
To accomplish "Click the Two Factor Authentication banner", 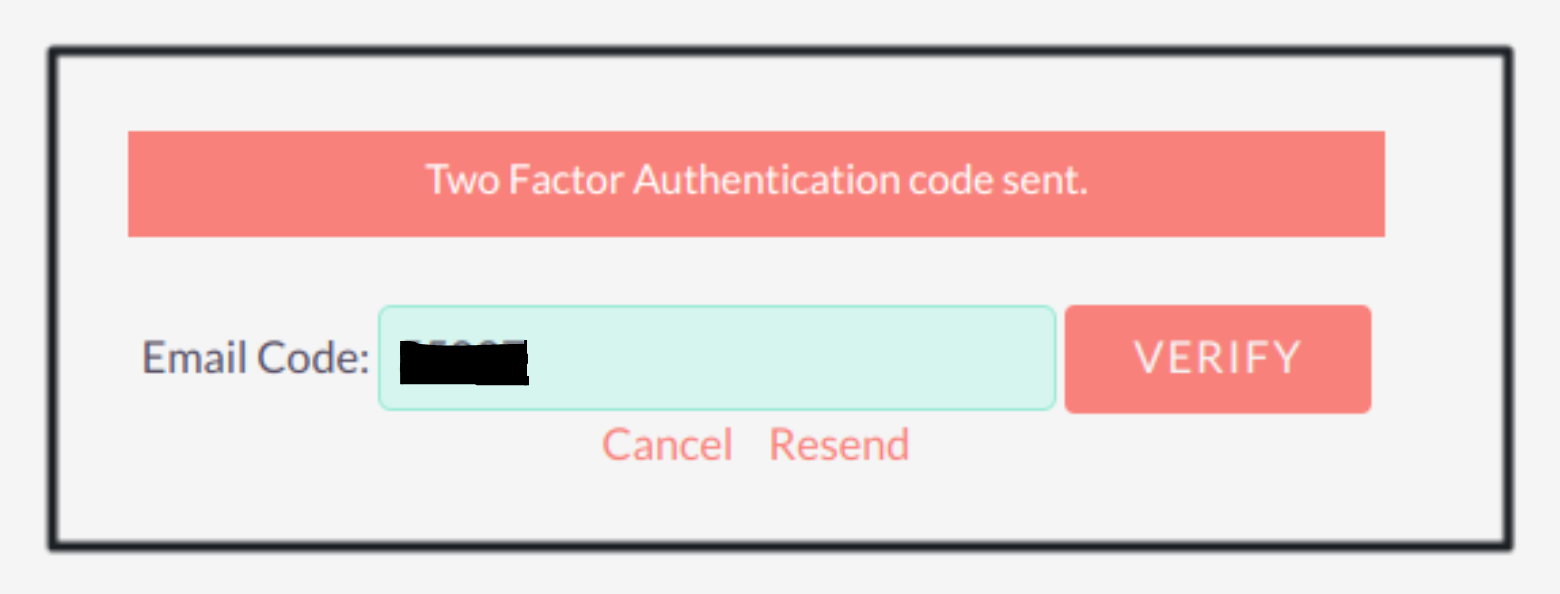I will tap(756, 182).
